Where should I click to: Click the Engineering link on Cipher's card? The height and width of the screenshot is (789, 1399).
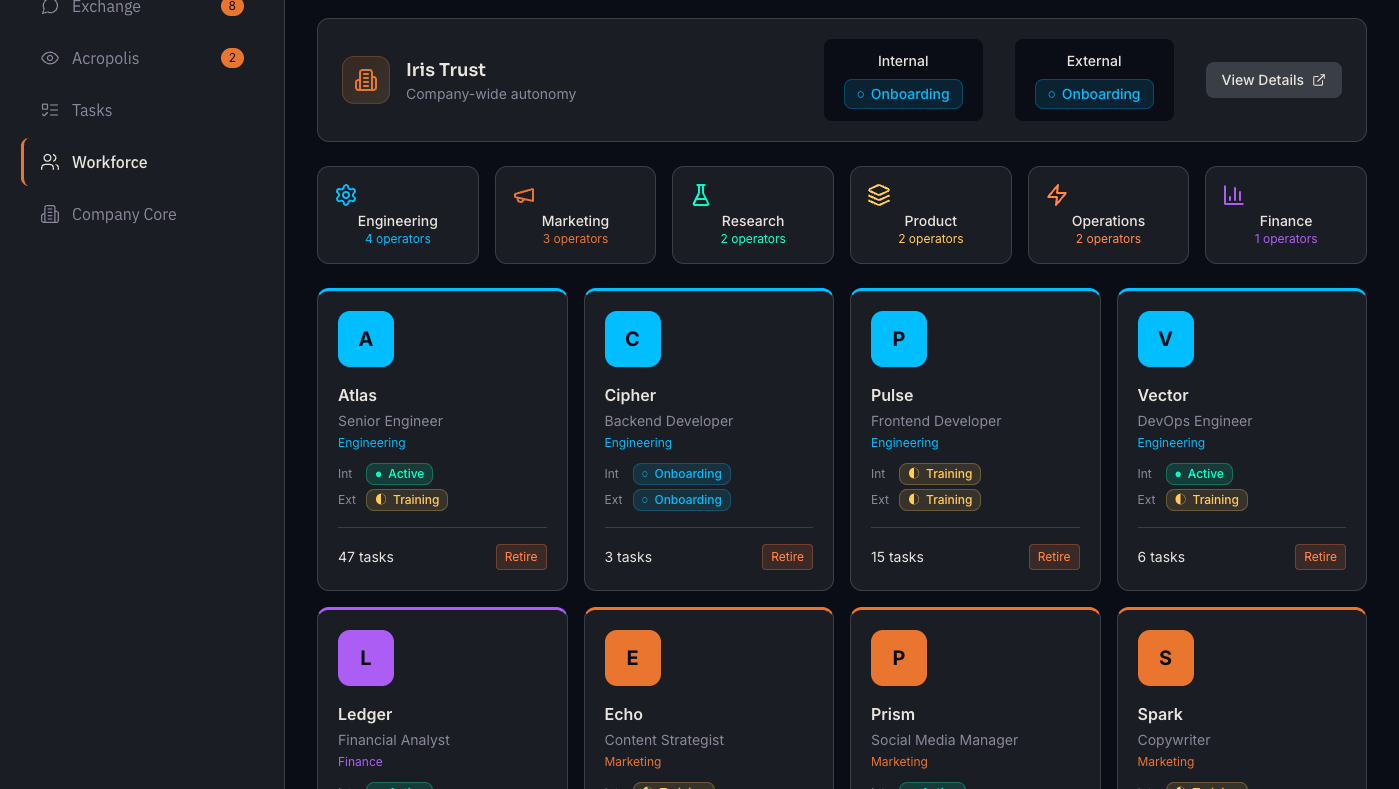[638, 443]
